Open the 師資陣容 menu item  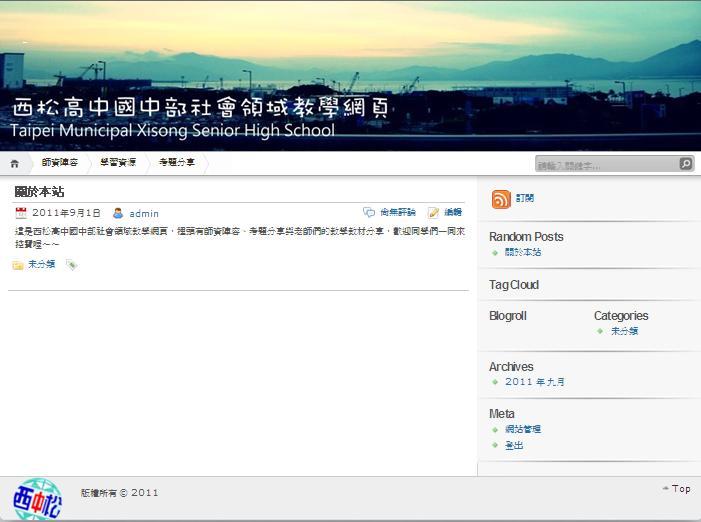pyautogui.click(x=59, y=162)
